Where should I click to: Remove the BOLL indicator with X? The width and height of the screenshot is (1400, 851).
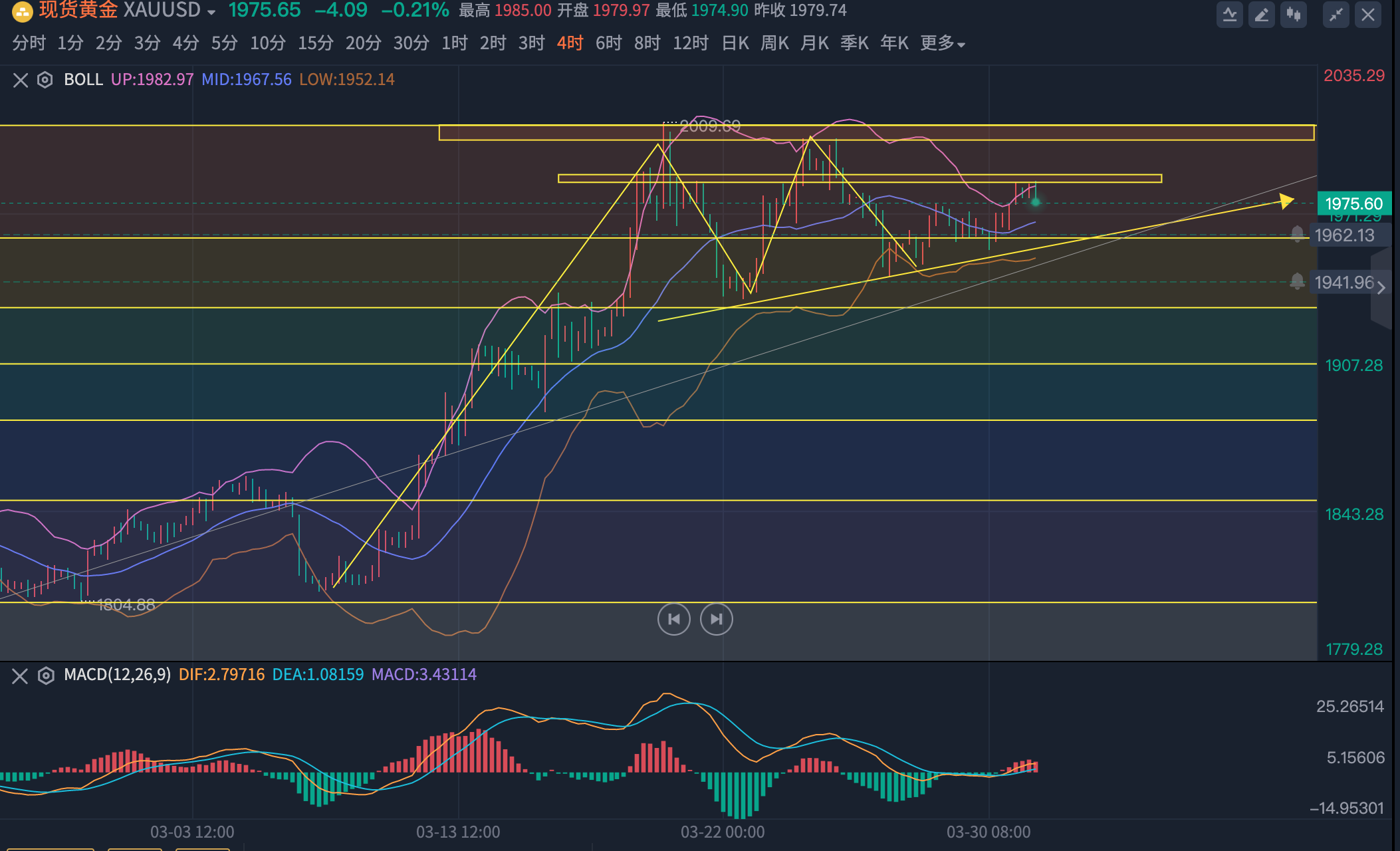(x=21, y=80)
